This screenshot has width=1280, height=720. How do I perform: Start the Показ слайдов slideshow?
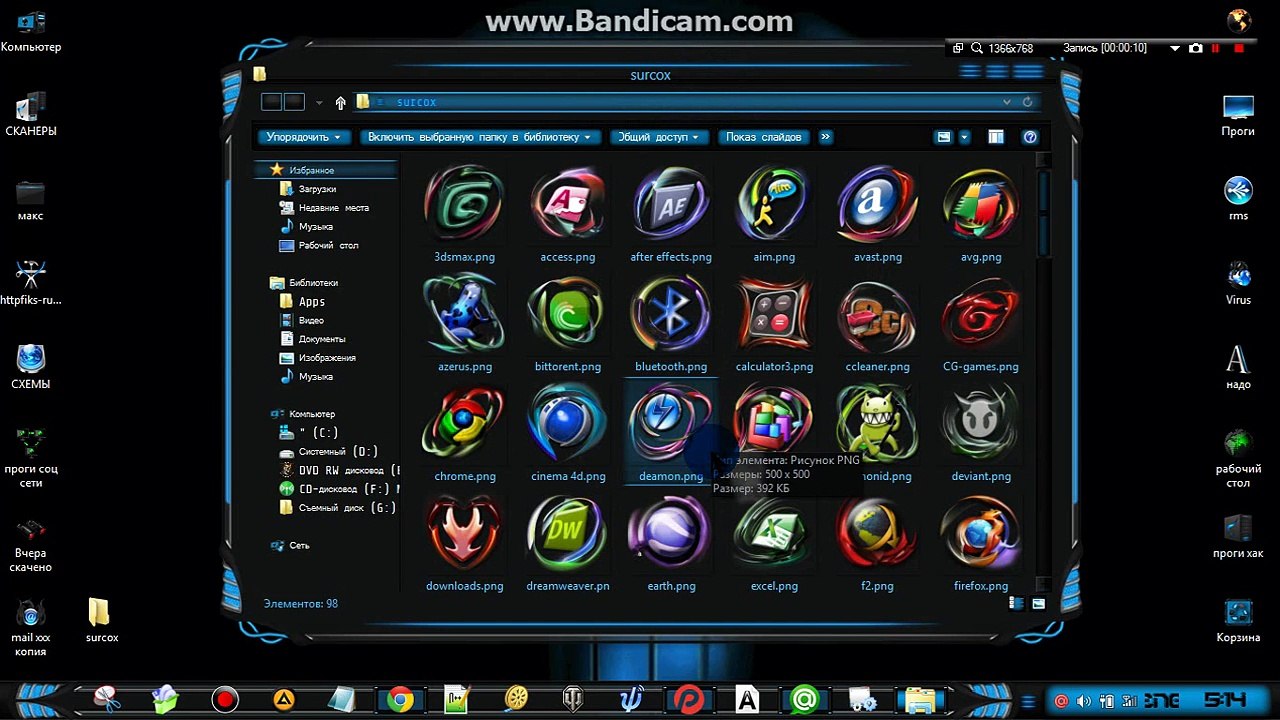pos(763,137)
